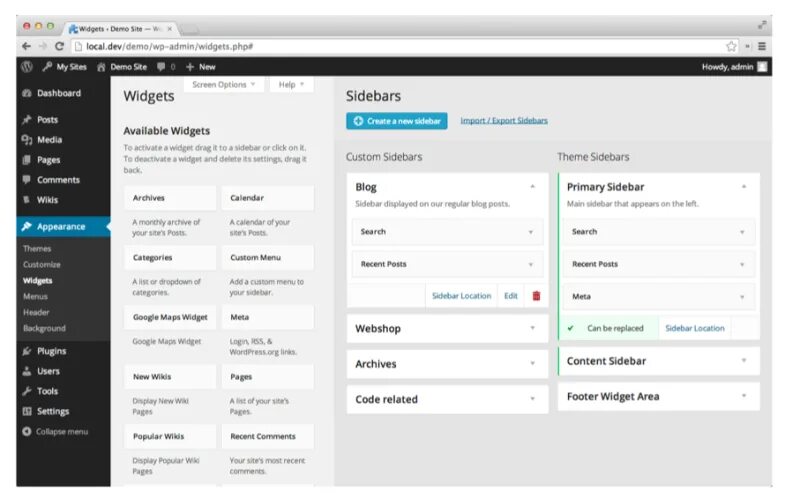Collapse the Blog sidebar arrow
800x498 pixels.
click(x=532, y=187)
